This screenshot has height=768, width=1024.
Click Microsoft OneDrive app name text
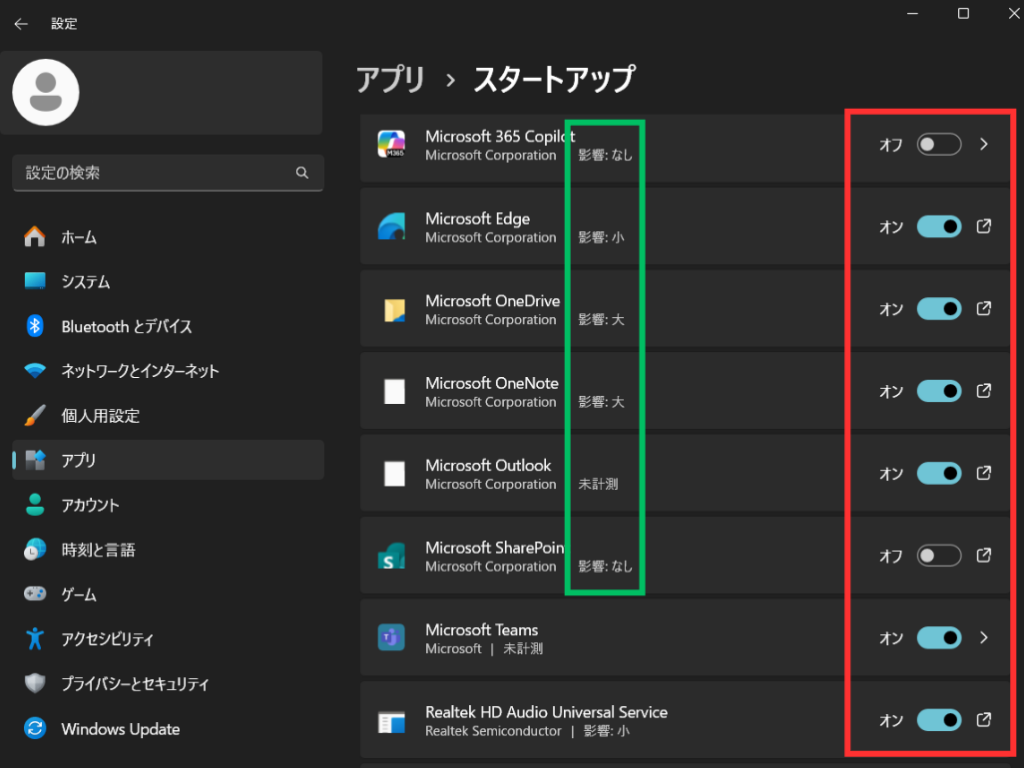pos(492,301)
